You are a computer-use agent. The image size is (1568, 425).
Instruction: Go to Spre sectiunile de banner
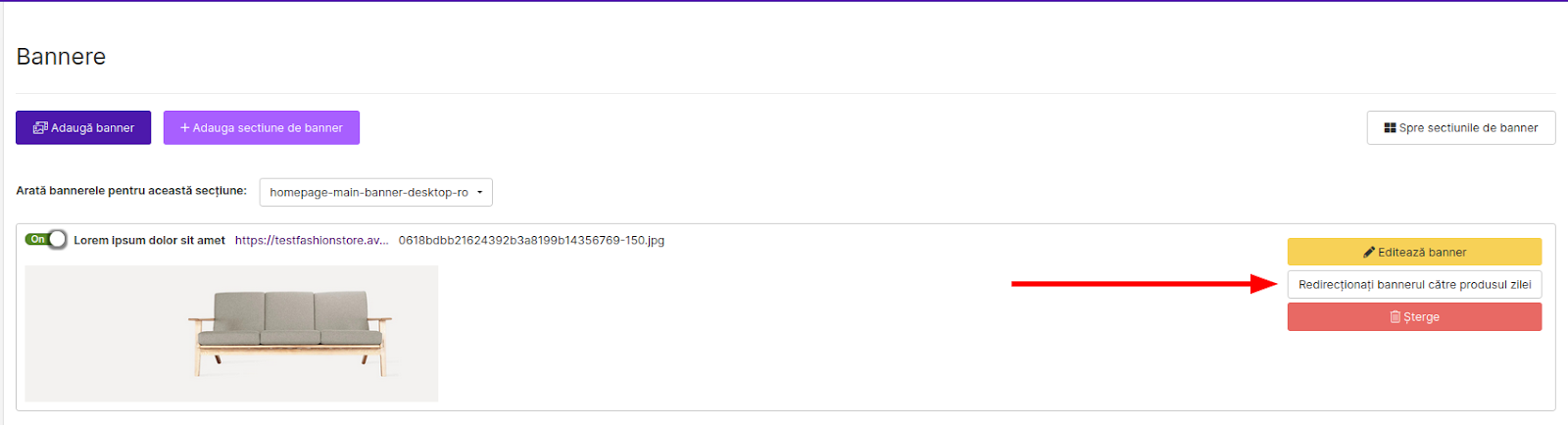1460,128
